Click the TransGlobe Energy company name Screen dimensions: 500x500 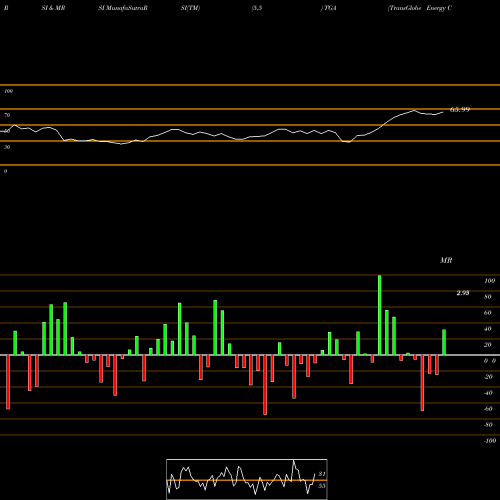pyautogui.click(x=420, y=8)
